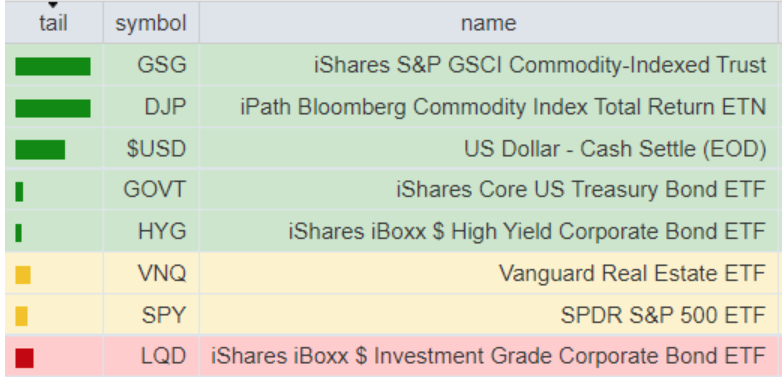
Task: Click the DJP green tail bar
Action: tap(53, 108)
